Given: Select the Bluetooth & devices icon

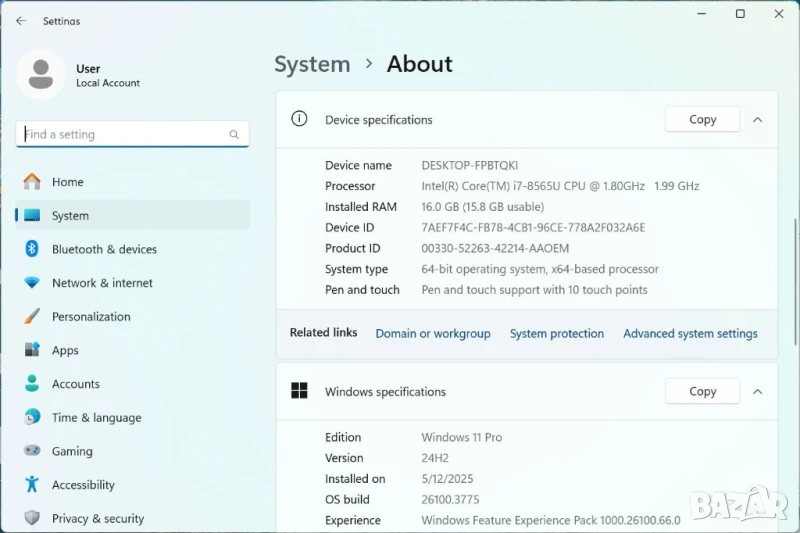Looking at the screenshot, I should (32, 249).
